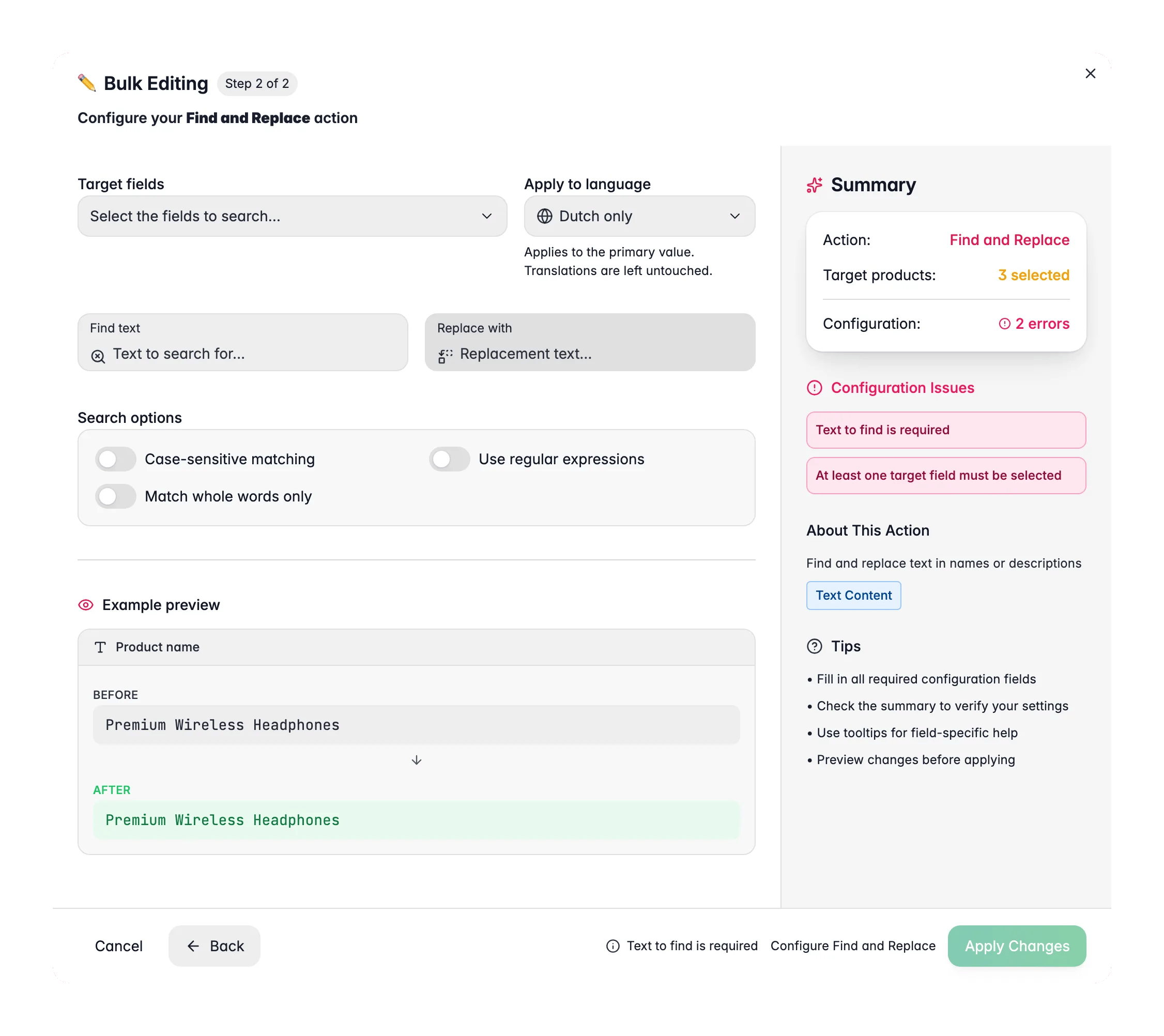Click the Find text input field
This screenshot has width=1164, height=1036.
242,342
